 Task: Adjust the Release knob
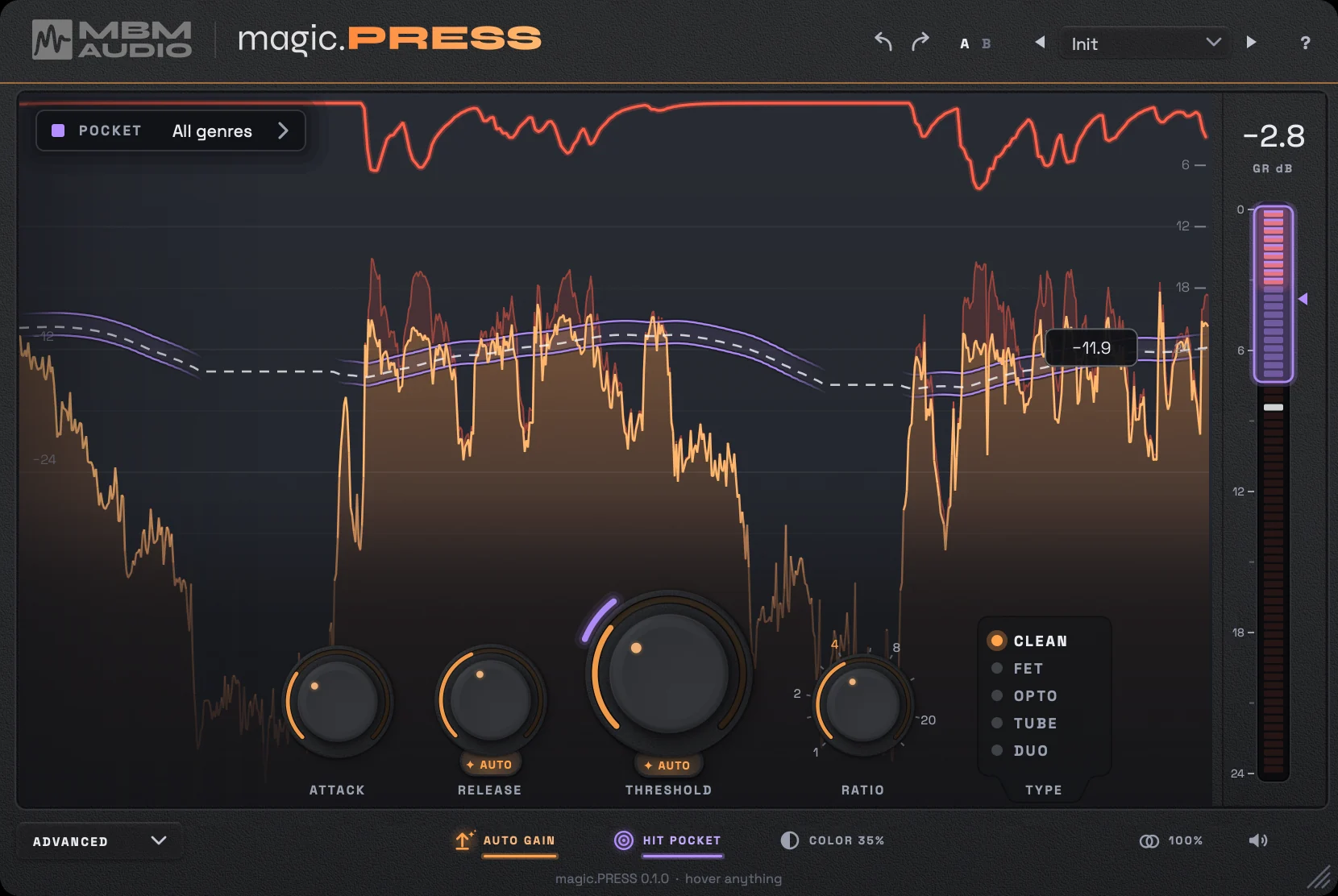tap(490, 699)
